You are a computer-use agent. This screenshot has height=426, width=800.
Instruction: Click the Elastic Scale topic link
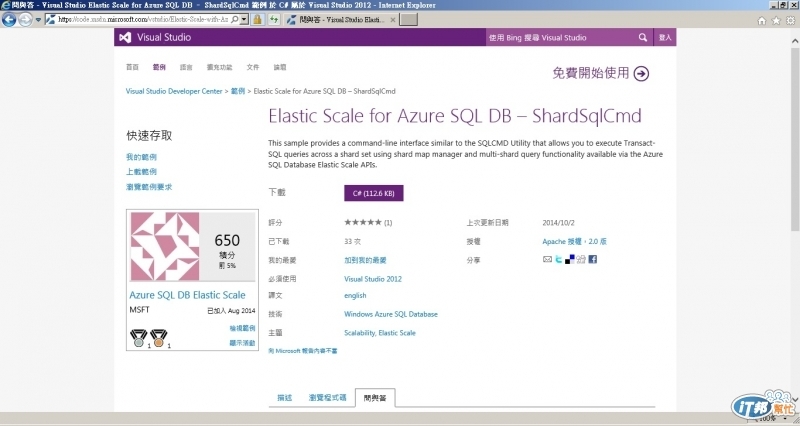[397, 333]
